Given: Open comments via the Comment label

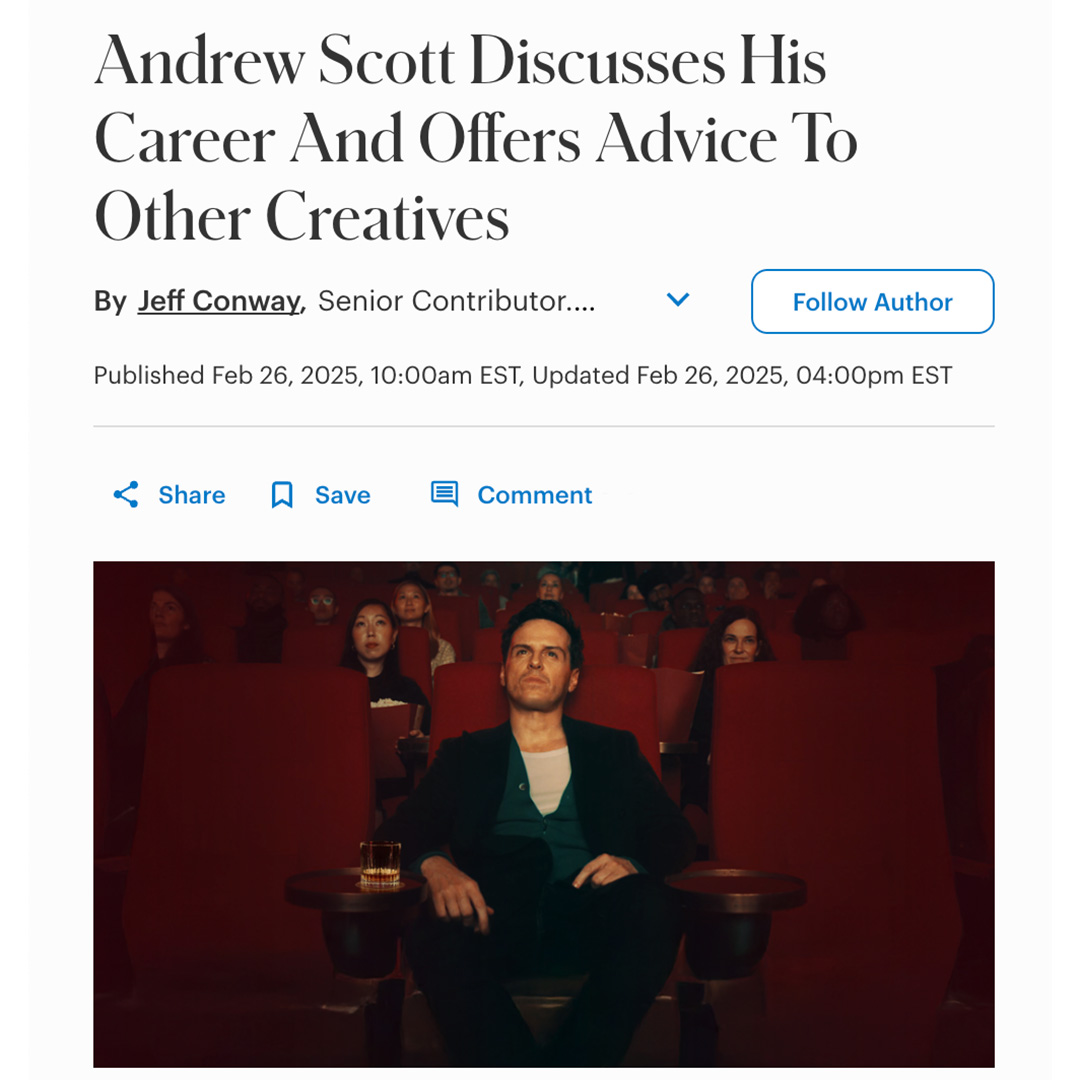Looking at the screenshot, I should [x=534, y=495].
